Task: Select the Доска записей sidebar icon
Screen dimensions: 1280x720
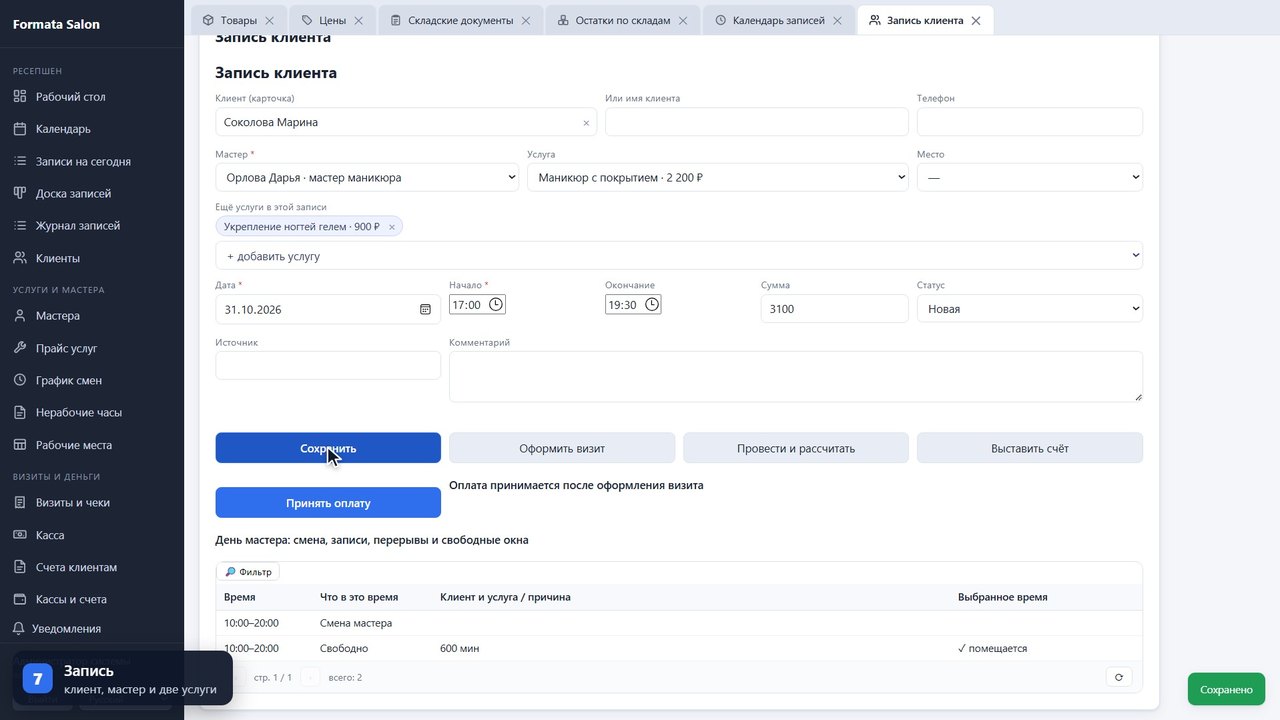Action: point(19,193)
